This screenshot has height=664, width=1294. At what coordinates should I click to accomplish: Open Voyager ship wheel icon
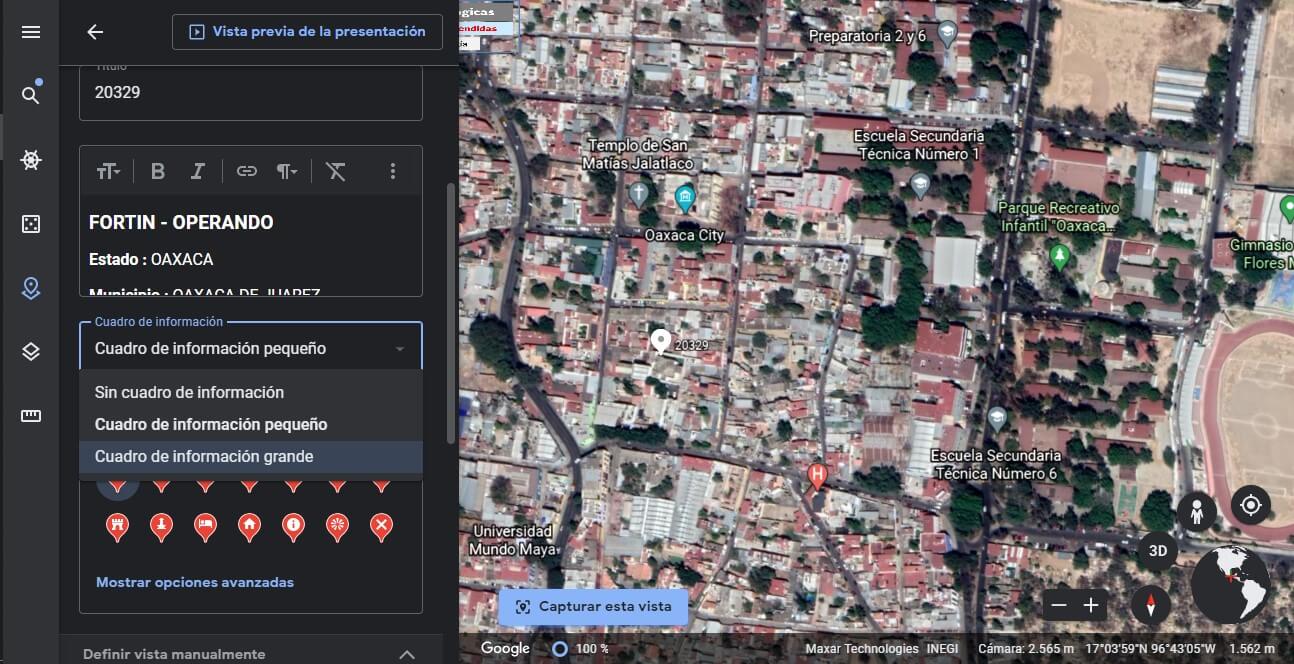(x=31, y=160)
